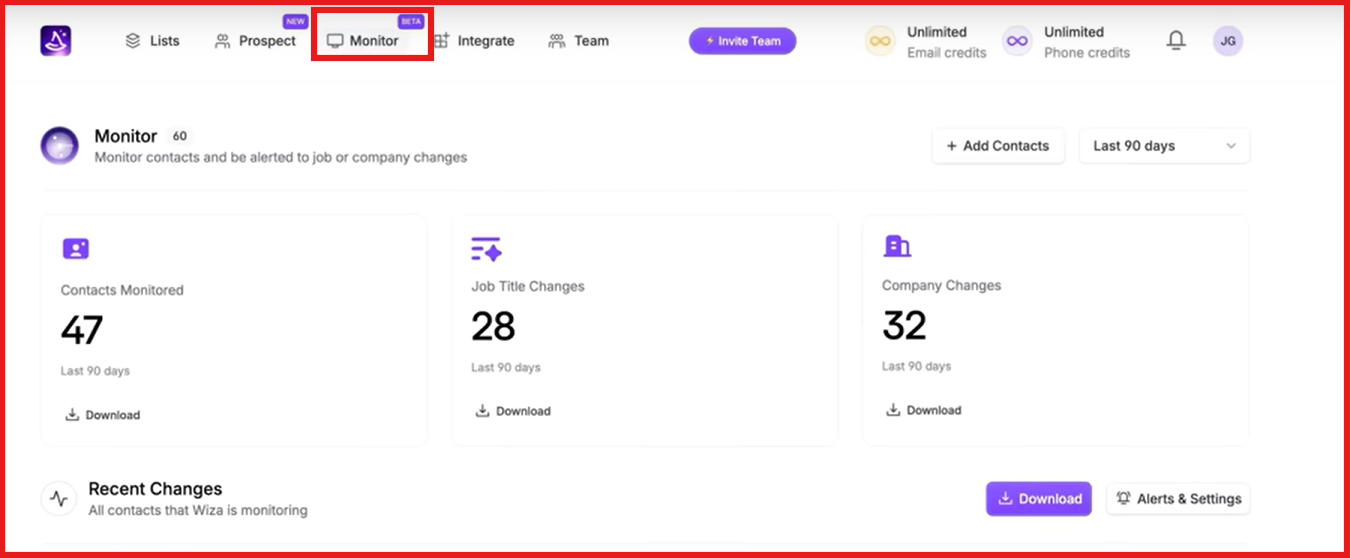Click the Contacts Monitored card icon
The height and width of the screenshot is (558, 1351).
(x=76, y=248)
